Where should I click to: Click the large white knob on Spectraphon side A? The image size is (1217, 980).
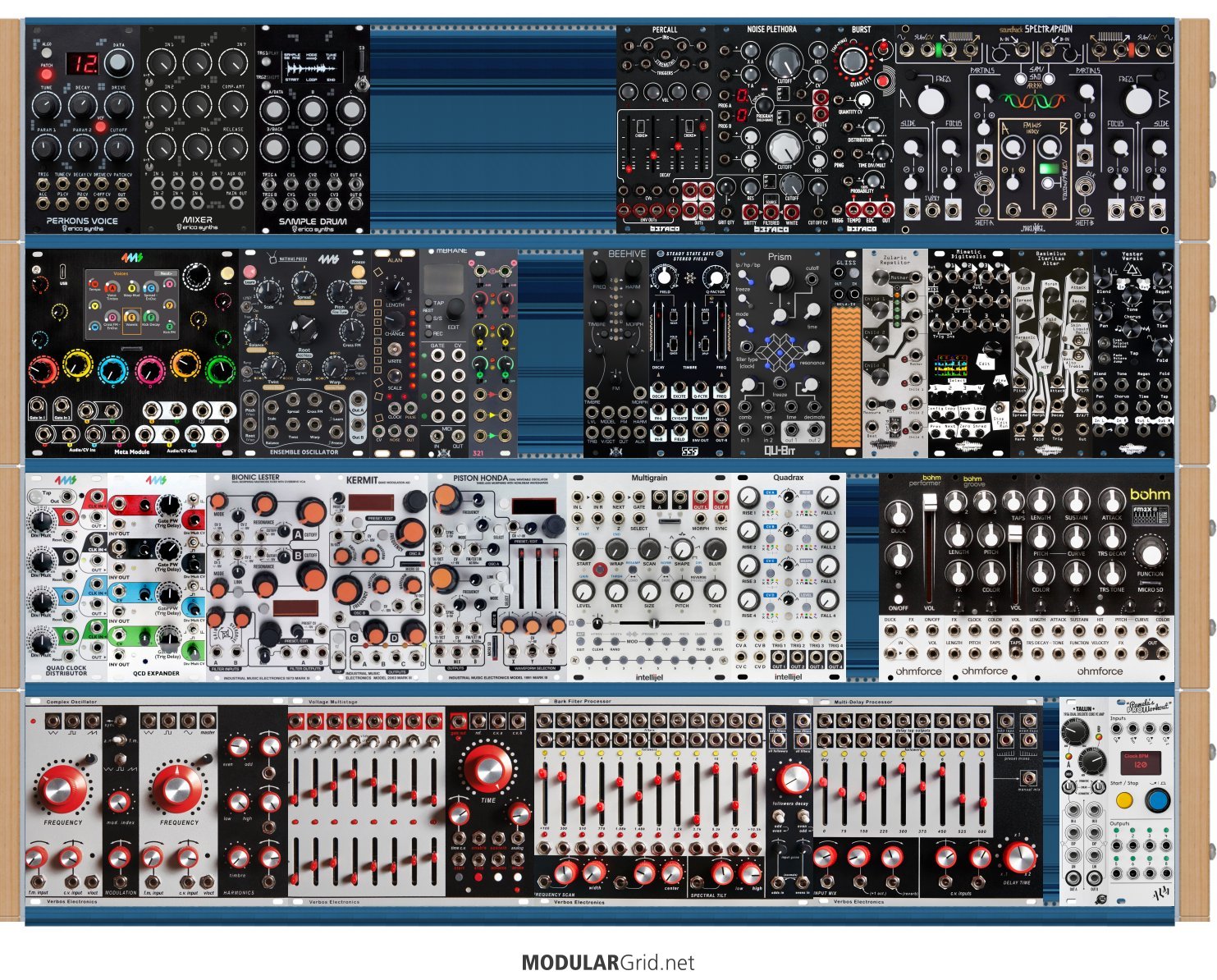931,101
